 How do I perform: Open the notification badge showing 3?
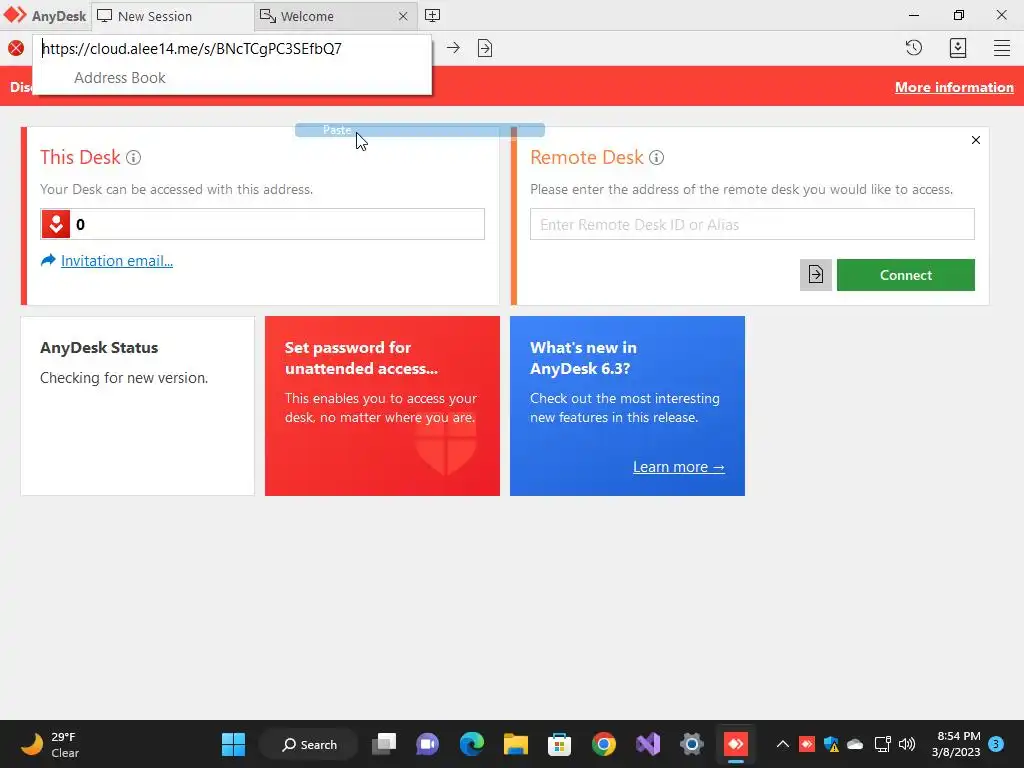pos(996,743)
